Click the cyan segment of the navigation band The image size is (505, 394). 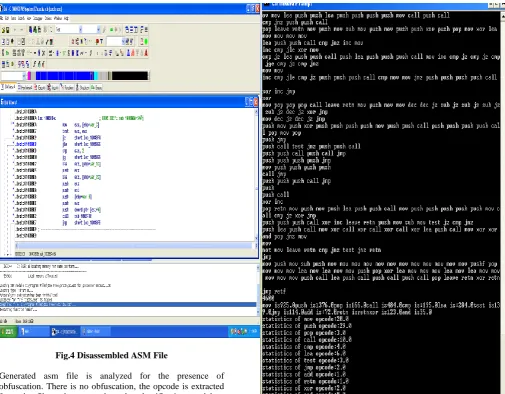point(96,76)
